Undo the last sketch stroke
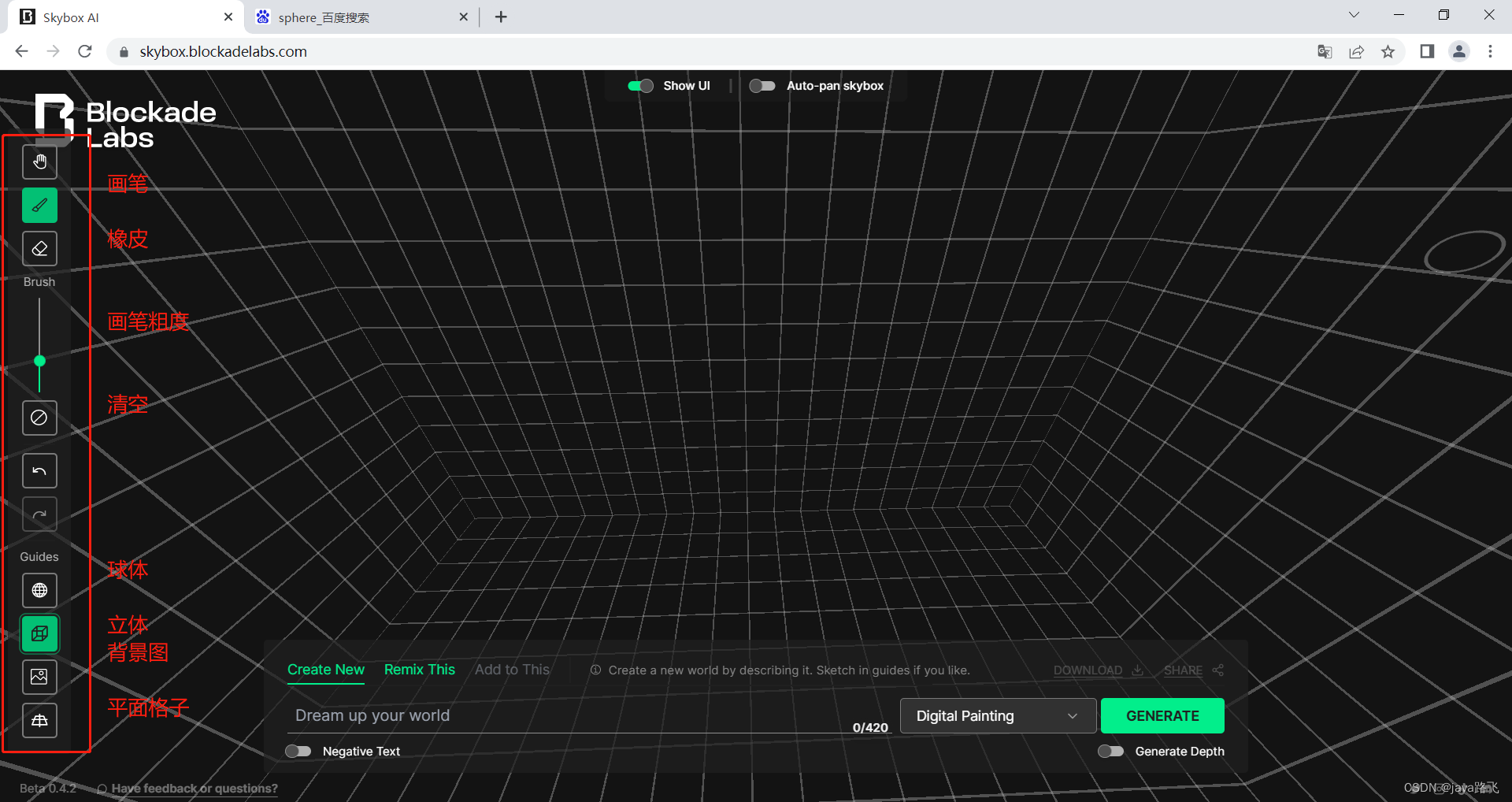 pos(39,471)
